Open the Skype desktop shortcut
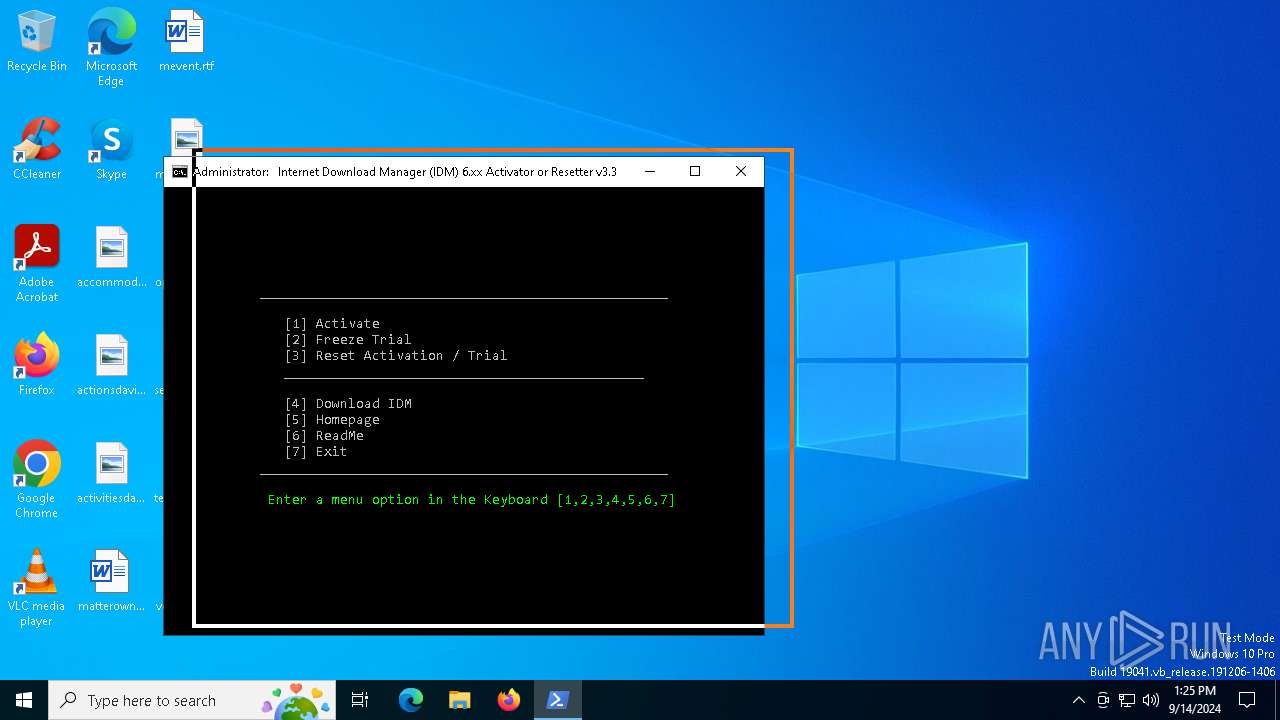The height and width of the screenshot is (720, 1280). (111, 149)
